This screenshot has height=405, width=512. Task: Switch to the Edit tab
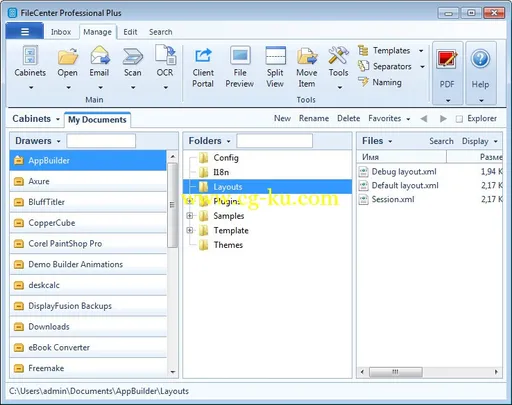[130, 32]
